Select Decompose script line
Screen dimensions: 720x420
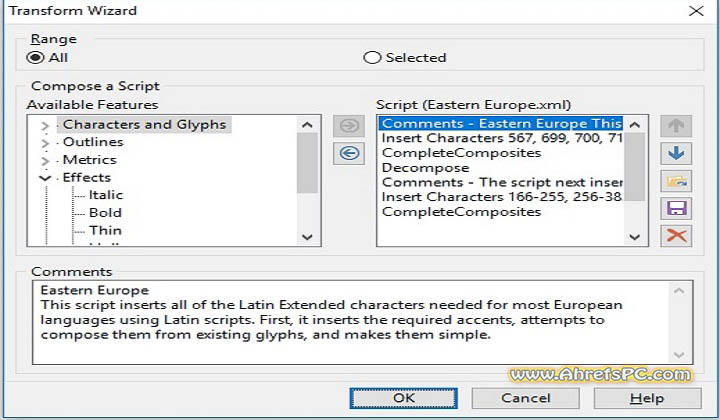pyautogui.click(x=425, y=168)
